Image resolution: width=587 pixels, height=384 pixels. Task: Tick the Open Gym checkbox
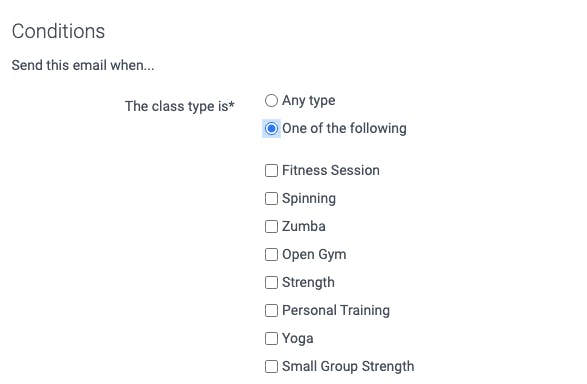click(x=271, y=255)
